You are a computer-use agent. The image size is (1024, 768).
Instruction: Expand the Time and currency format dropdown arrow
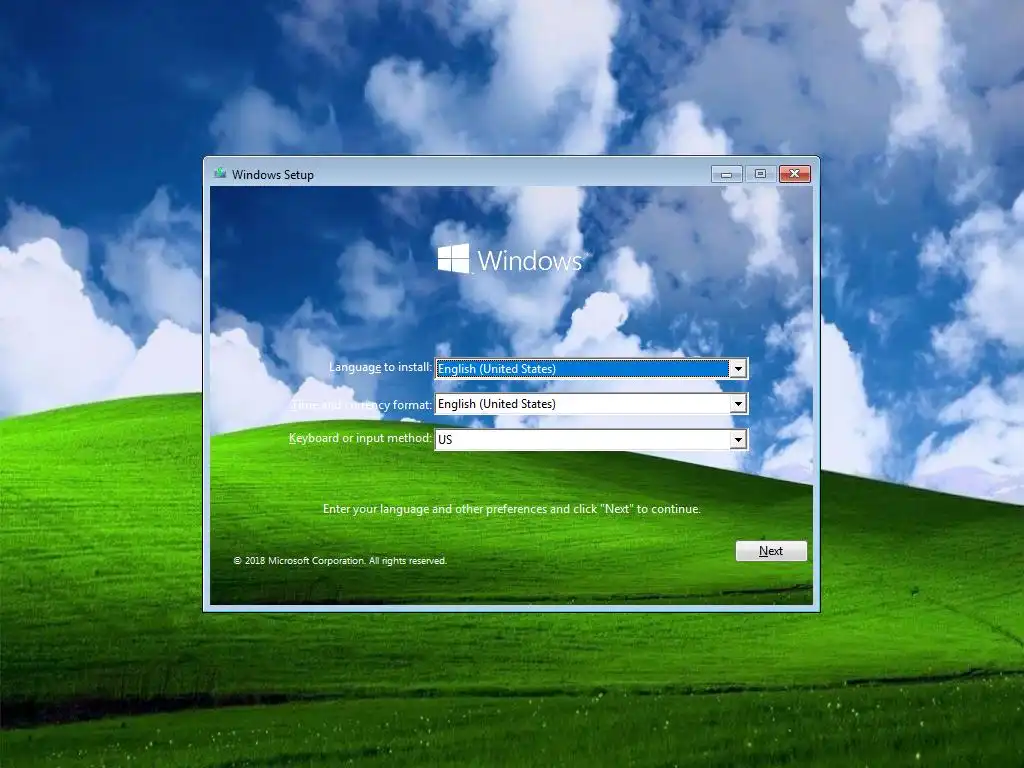tap(738, 404)
